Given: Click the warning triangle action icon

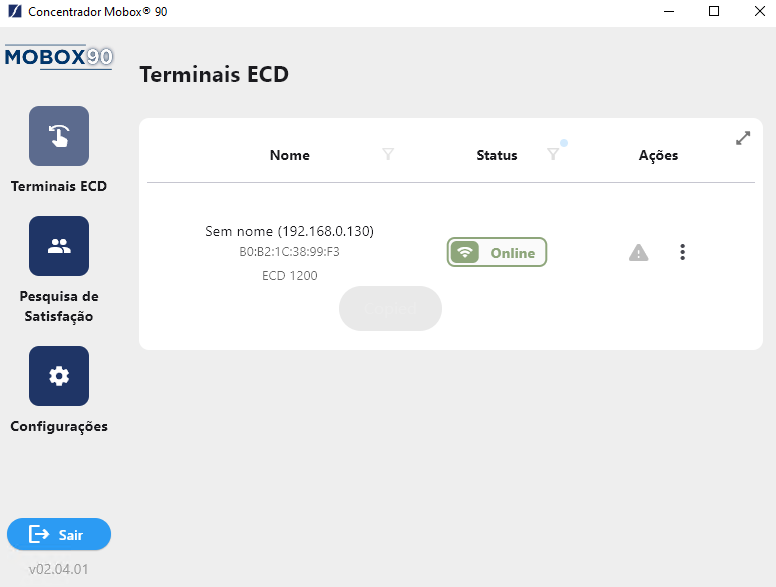Looking at the screenshot, I should click(638, 252).
